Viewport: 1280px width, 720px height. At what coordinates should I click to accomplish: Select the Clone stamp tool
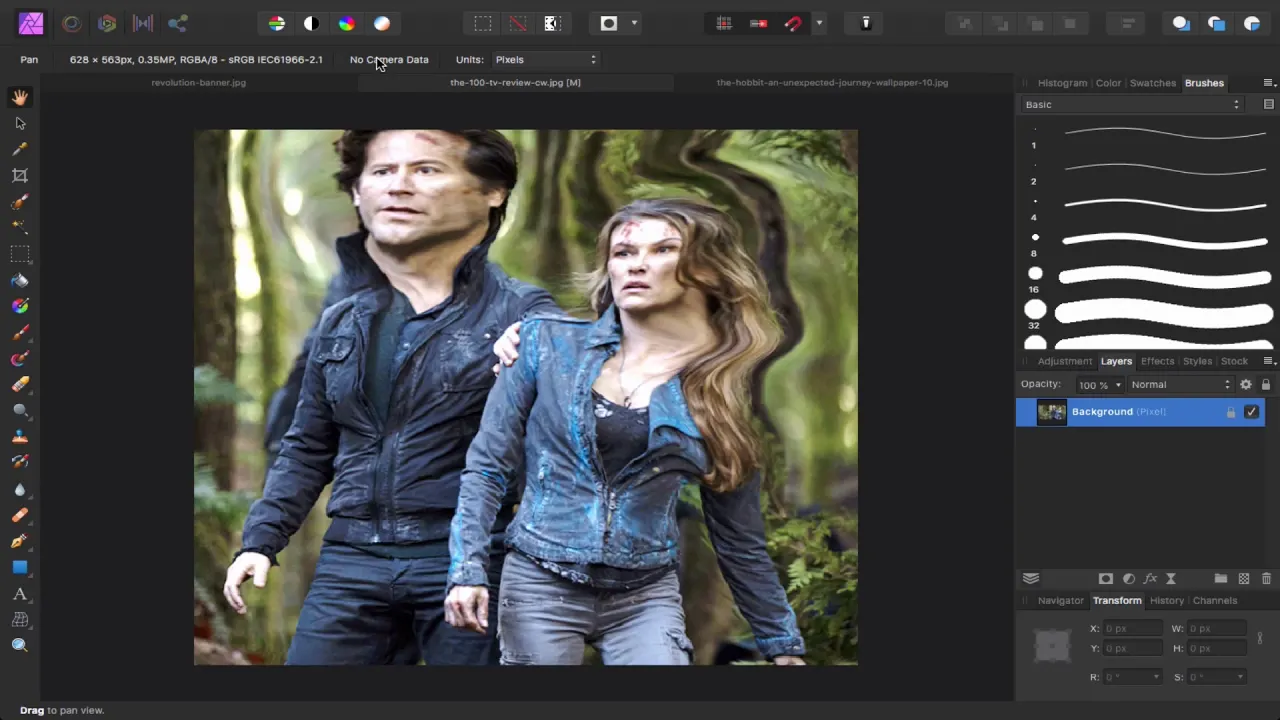tap(20, 436)
